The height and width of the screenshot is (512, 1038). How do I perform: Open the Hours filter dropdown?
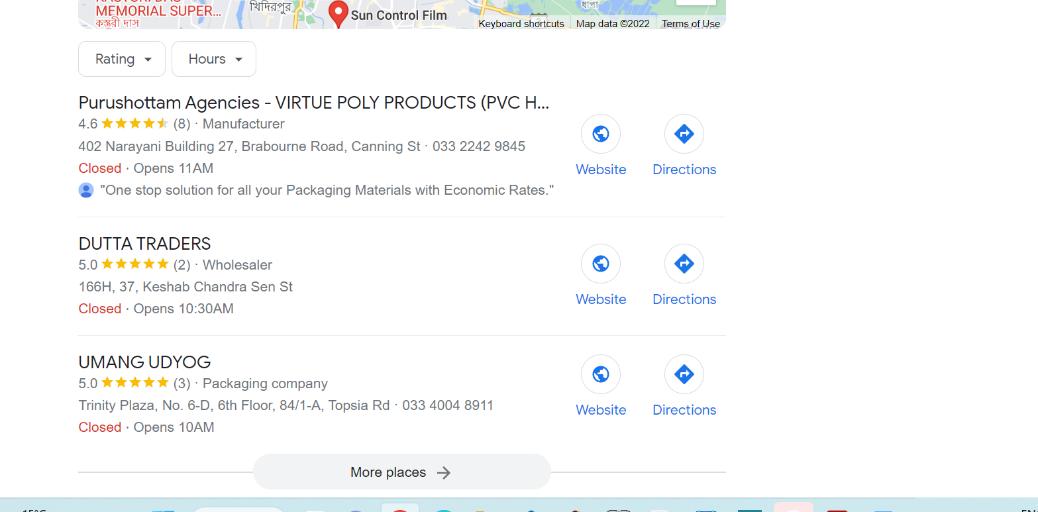(214, 59)
